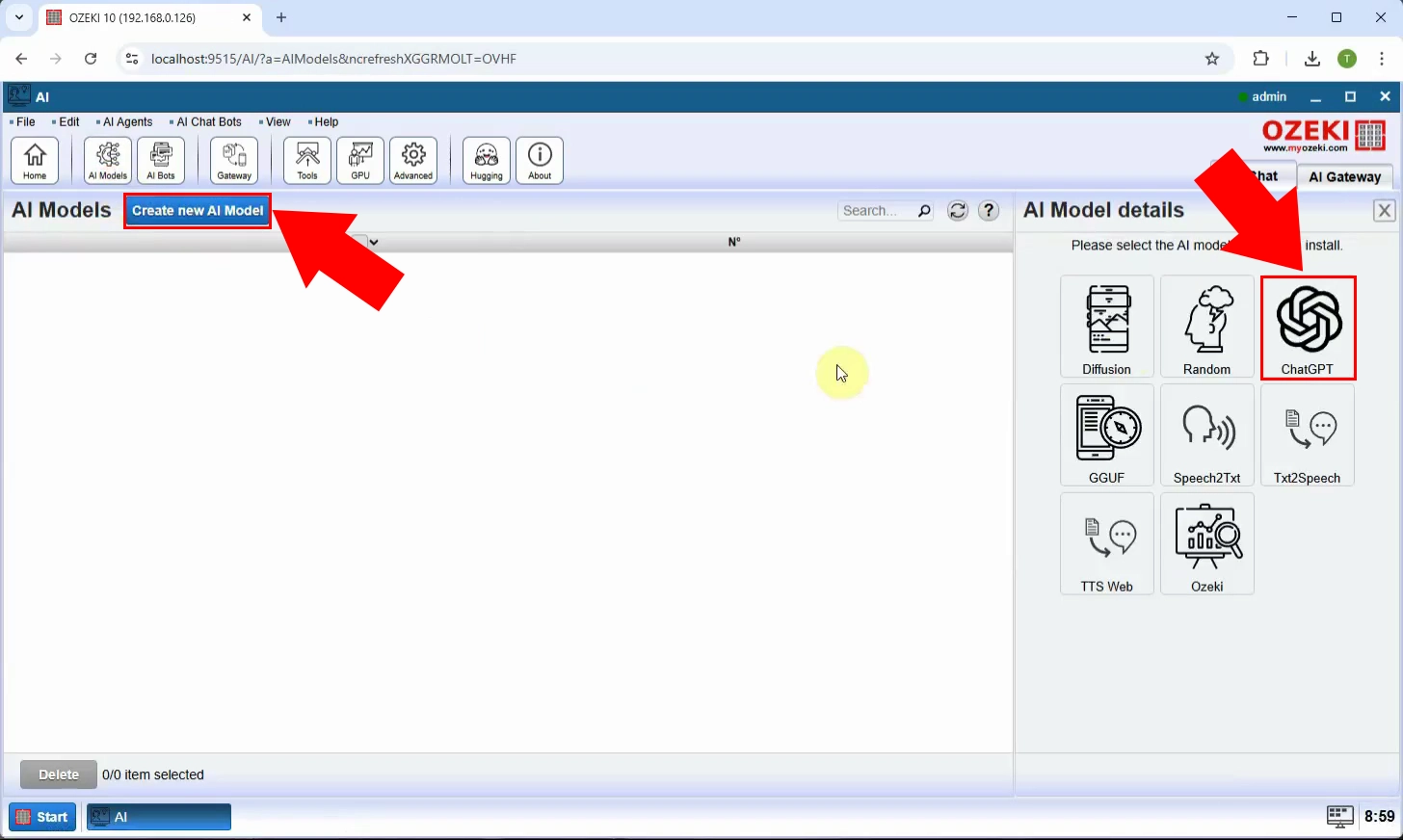Switch to the AI Gateway tab

pos(1345,176)
